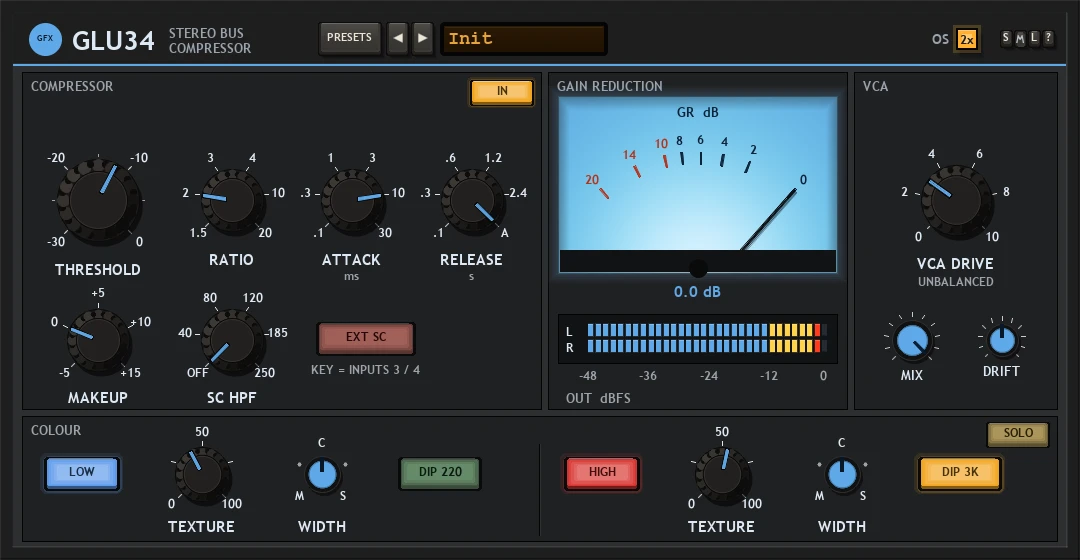The width and height of the screenshot is (1080, 560).
Task: Click the SC HPF knob
Action: (x=232, y=342)
